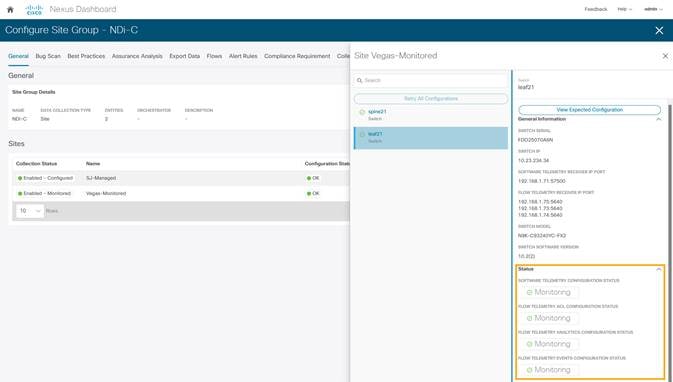Click the Collection Status column header
The width and height of the screenshot is (673, 382).
(x=36, y=164)
